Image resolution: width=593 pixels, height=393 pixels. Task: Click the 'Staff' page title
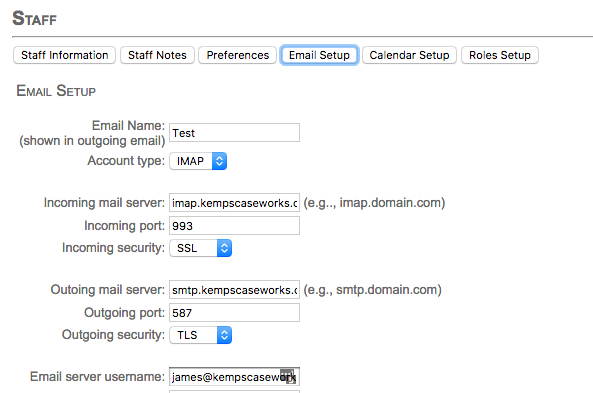click(34, 18)
